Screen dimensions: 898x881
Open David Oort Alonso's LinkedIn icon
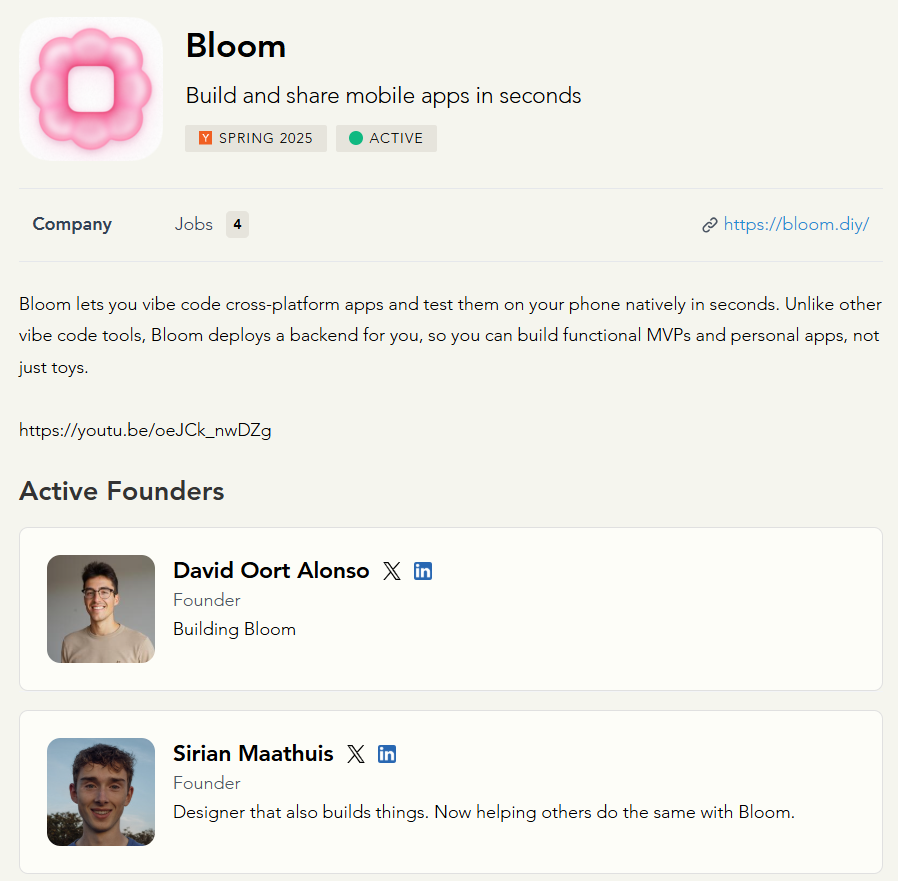tap(423, 571)
